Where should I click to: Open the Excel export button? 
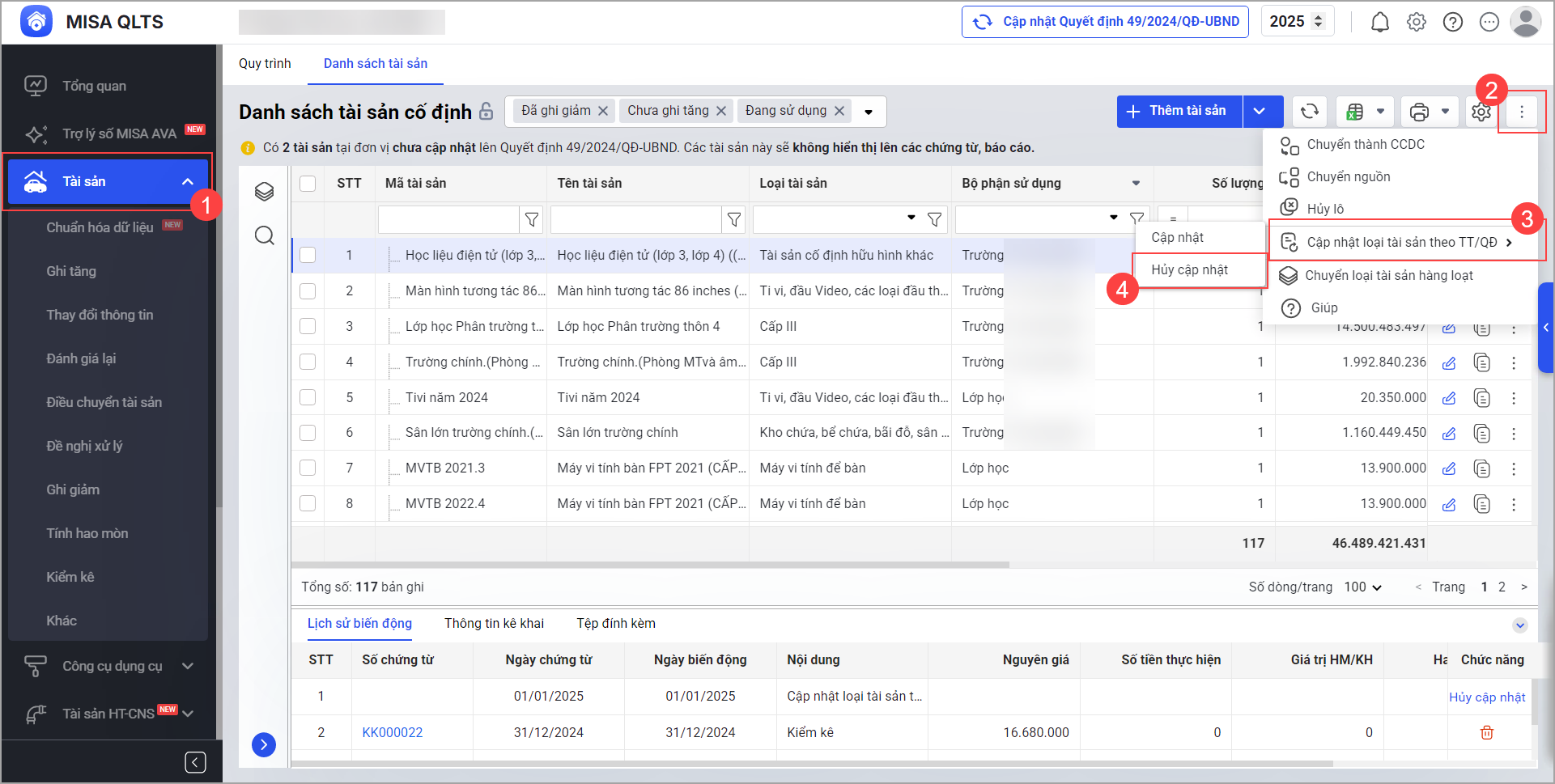(x=1355, y=112)
